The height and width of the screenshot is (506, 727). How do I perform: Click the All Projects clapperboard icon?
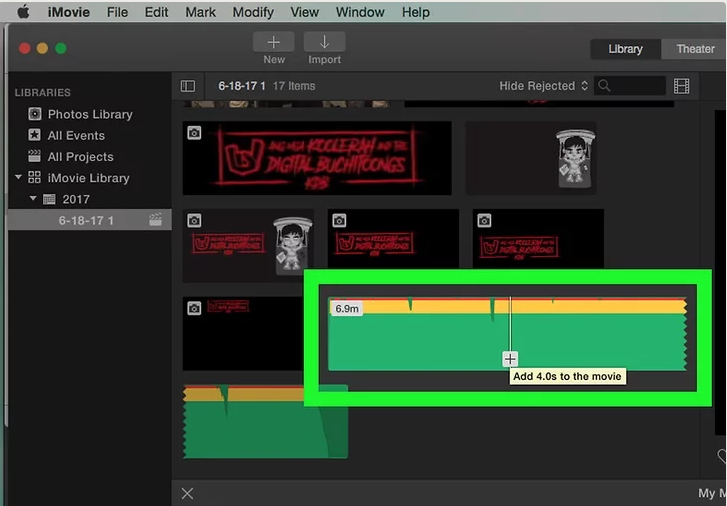coord(34,156)
